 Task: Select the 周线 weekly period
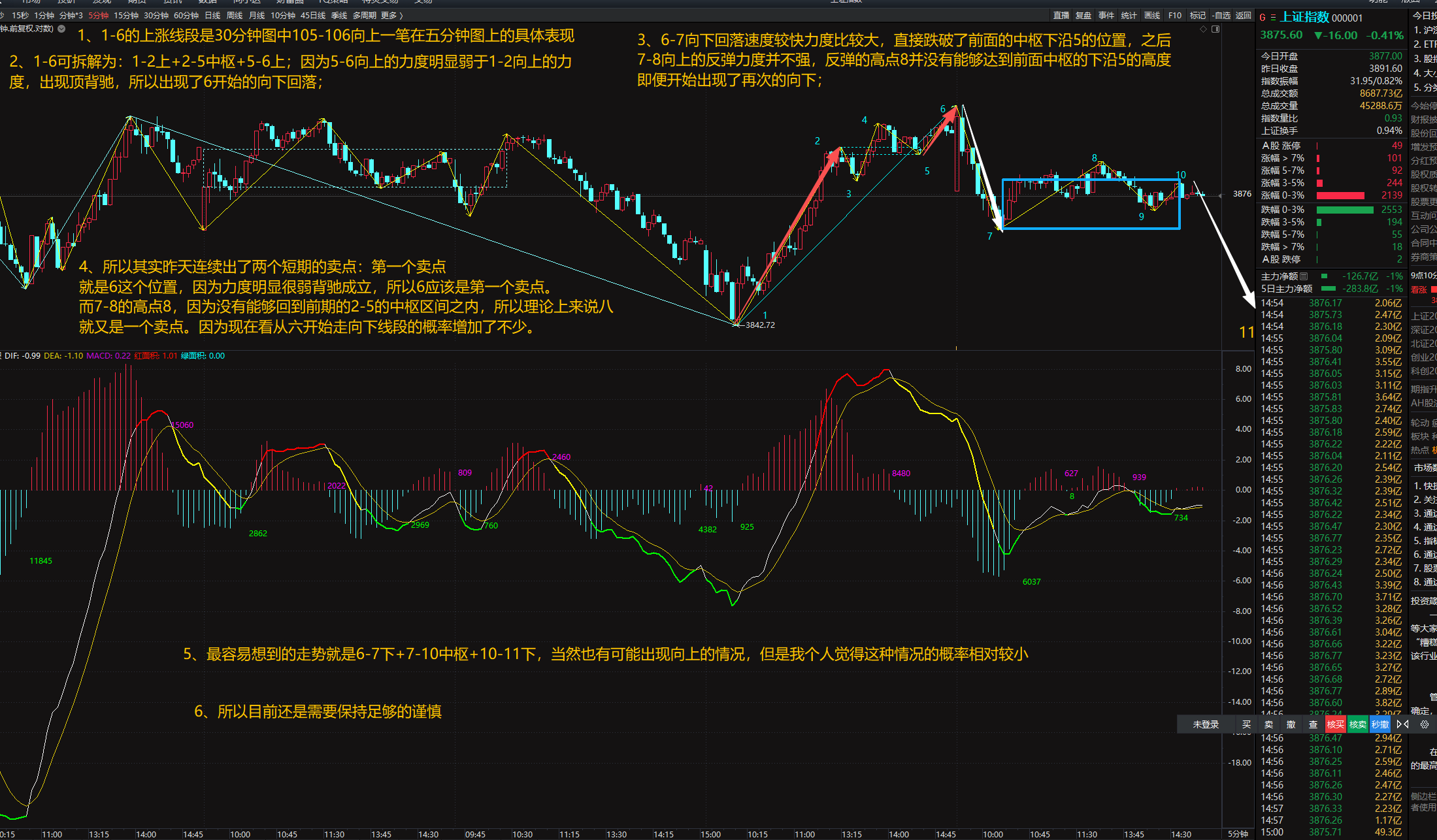click(x=235, y=15)
